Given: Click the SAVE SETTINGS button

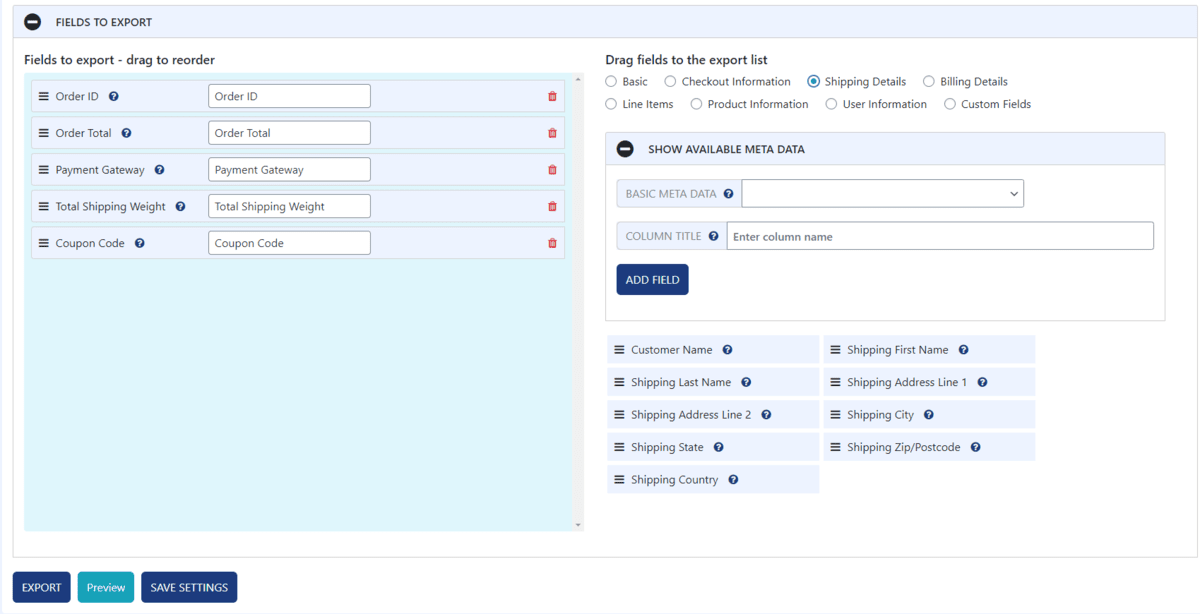Looking at the screenshot, I should 189,587.
